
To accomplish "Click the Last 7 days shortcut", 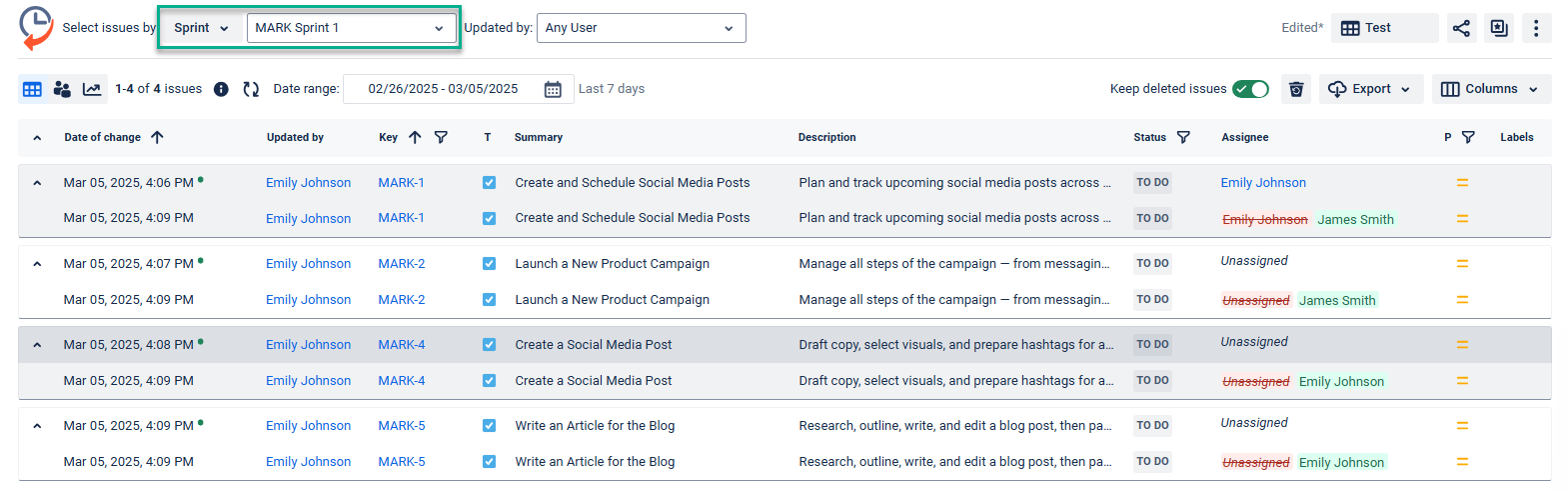I will (612, 89).
